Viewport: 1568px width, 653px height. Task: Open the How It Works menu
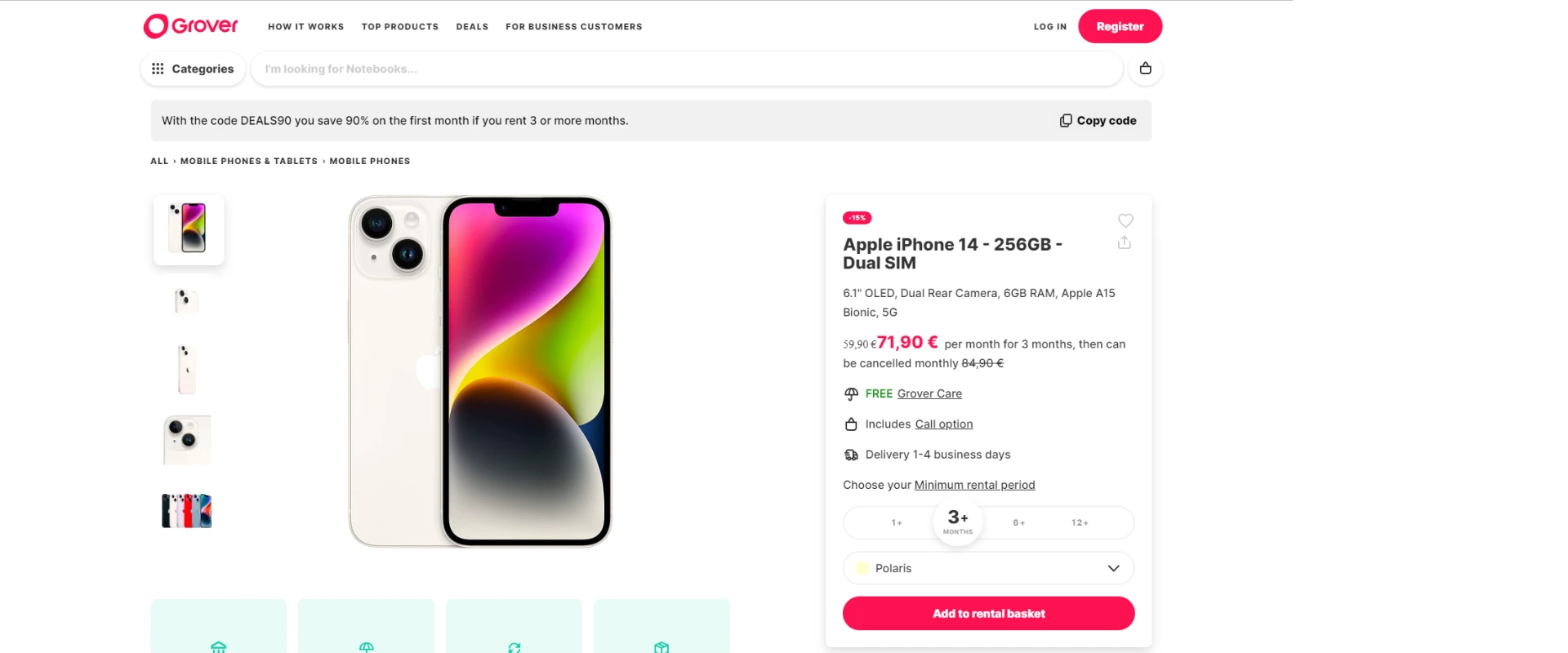(x=305, y=27)
